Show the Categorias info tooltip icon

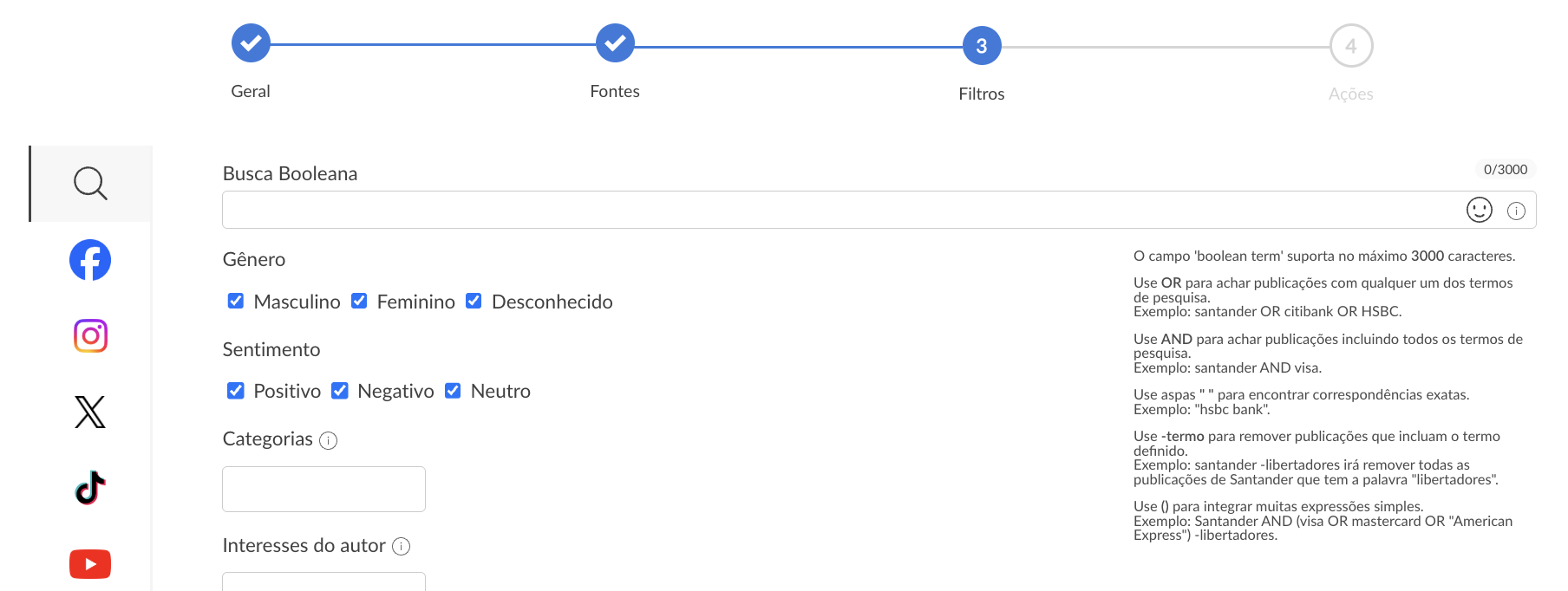click(x=328, y=440)
